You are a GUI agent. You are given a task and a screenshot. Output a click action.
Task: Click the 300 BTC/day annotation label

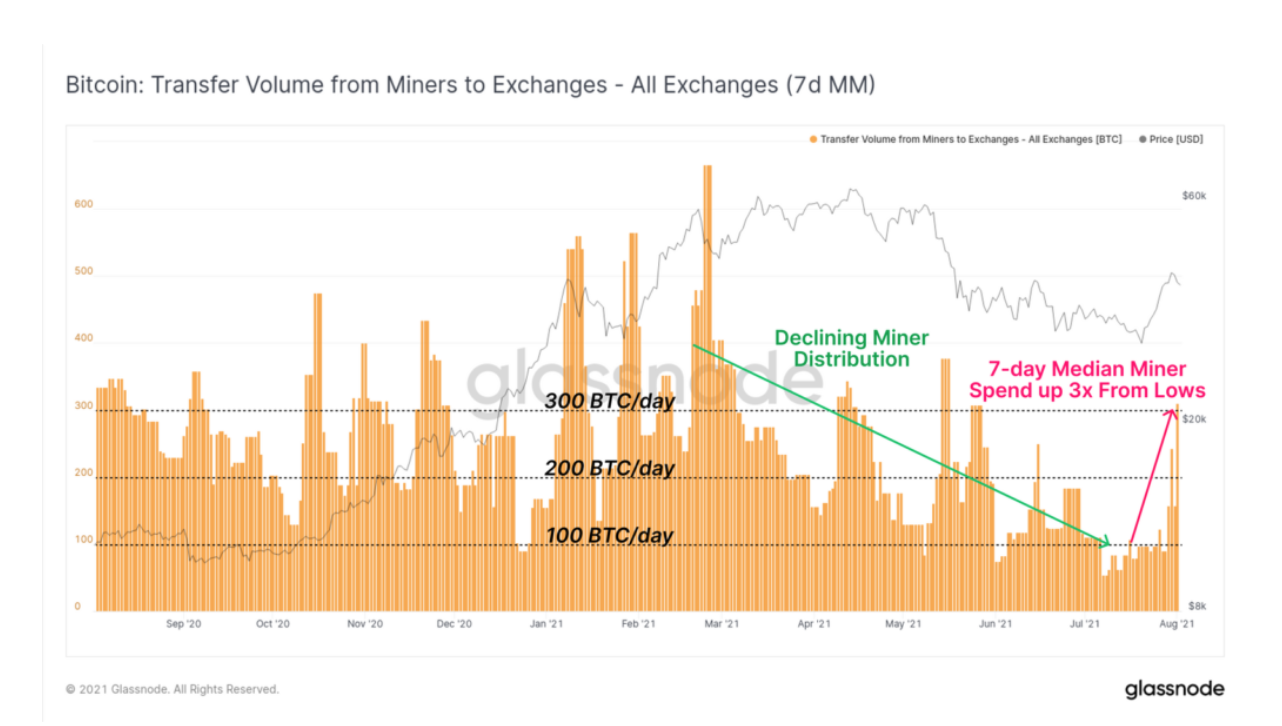[610, 401]
